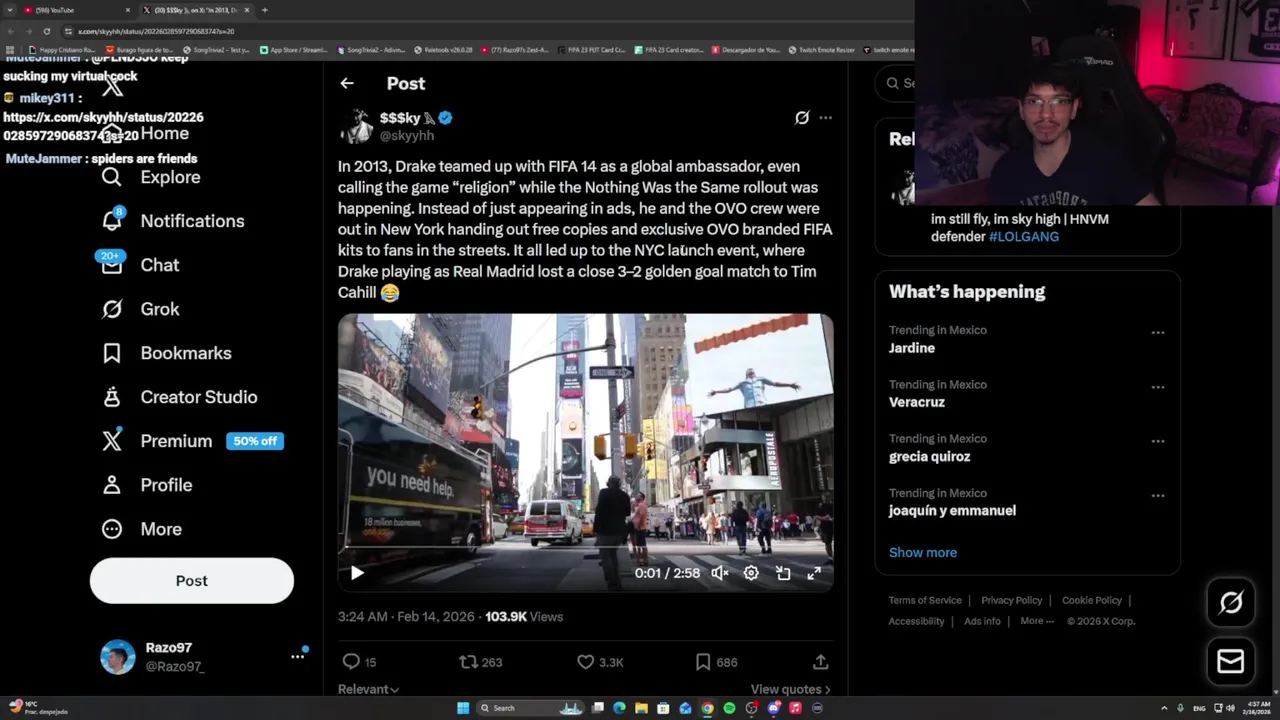
Task: Open account menu dots next to Razo97
Action: pos(297,656)
